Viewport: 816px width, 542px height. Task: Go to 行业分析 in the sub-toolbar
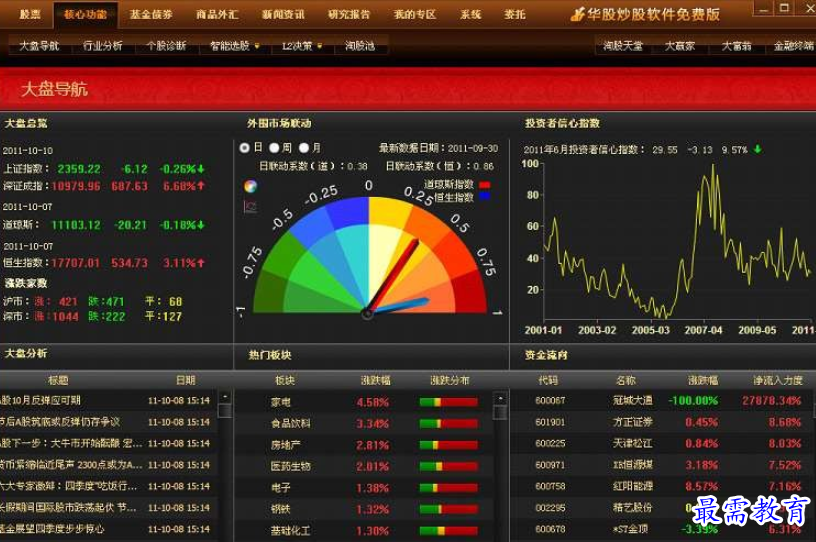pyautogui.click(x=103, y=46)
